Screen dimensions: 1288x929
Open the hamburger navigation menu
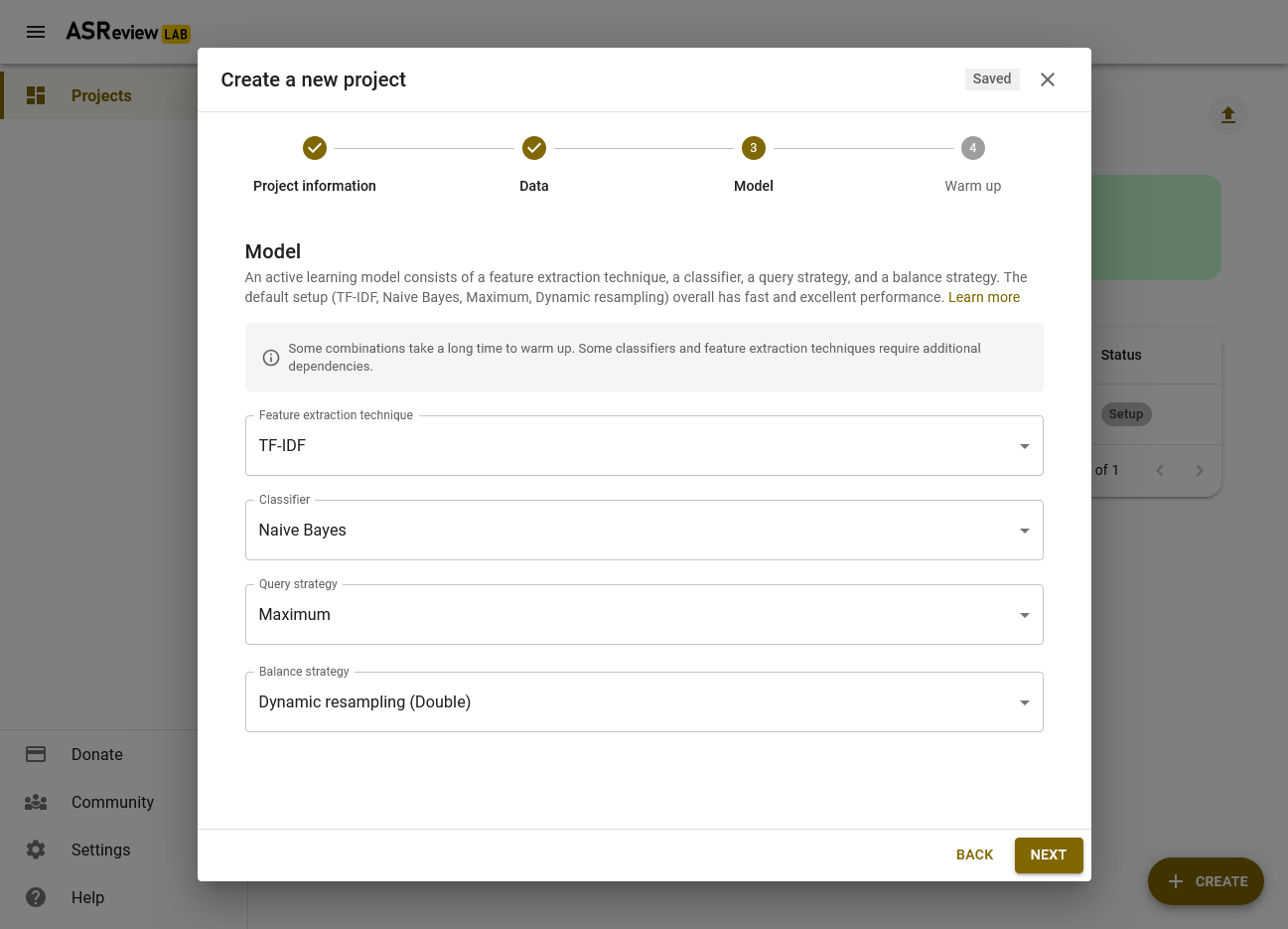click(x=36, y=32)
